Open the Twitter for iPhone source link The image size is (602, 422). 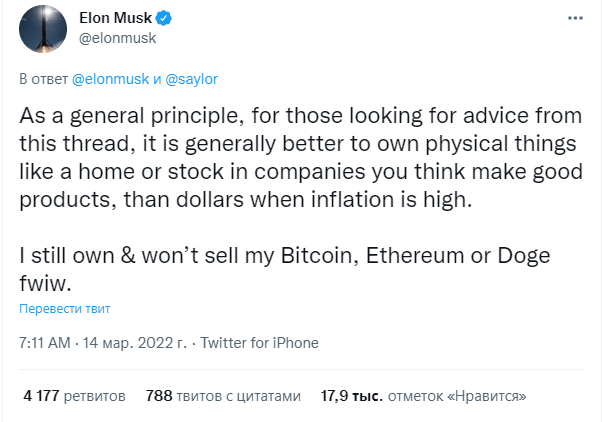pos(260,343)
